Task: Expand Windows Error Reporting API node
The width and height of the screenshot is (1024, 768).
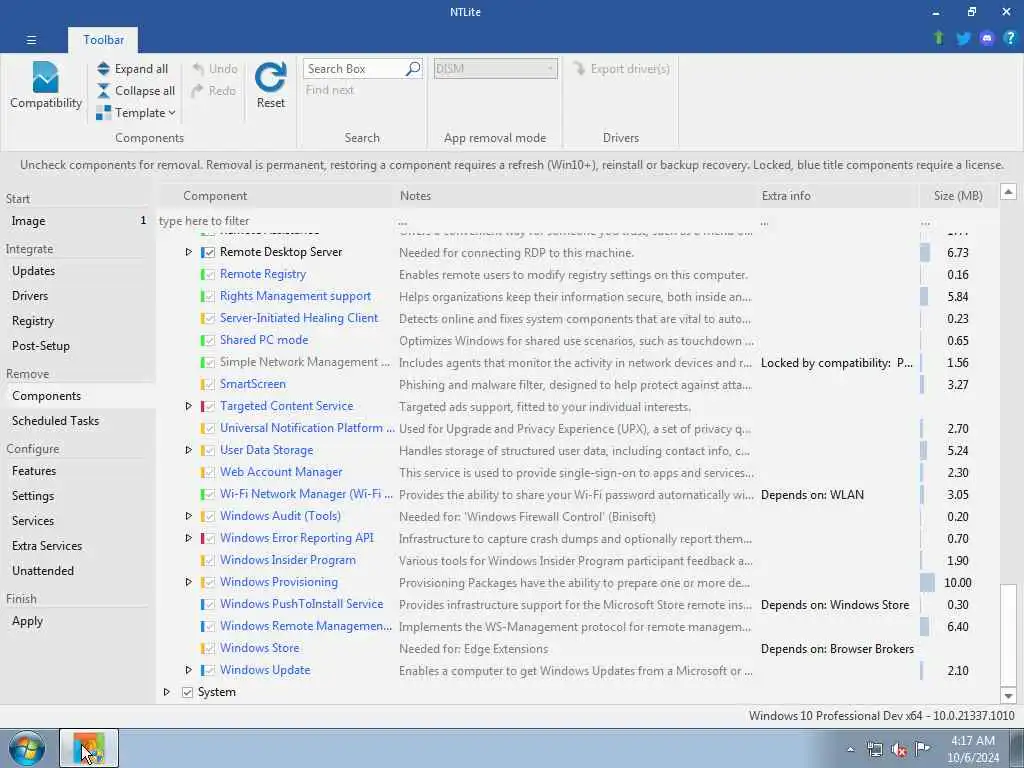Action: [x=188, y=538]
